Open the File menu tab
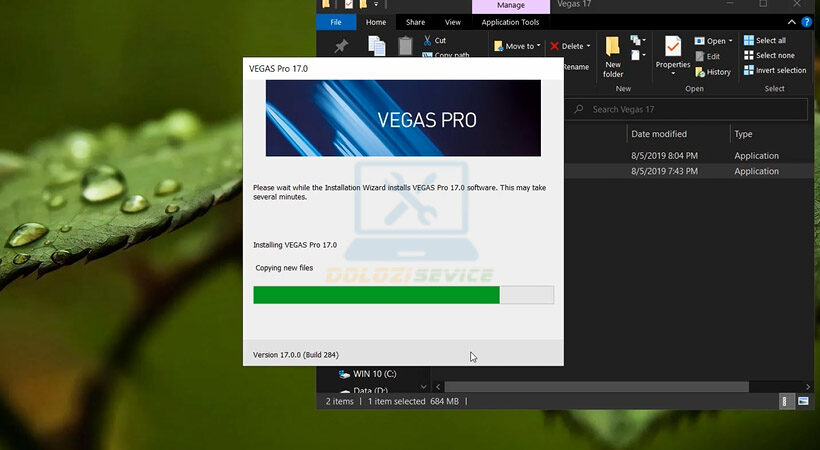This screenshot has width=820, height=450. coord(336,22)
